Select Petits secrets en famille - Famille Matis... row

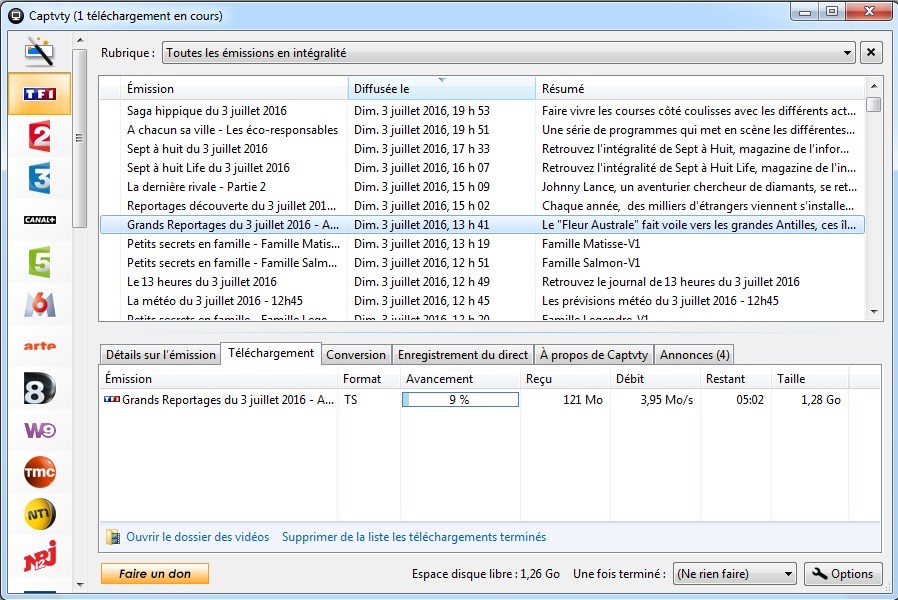point(482,244)
